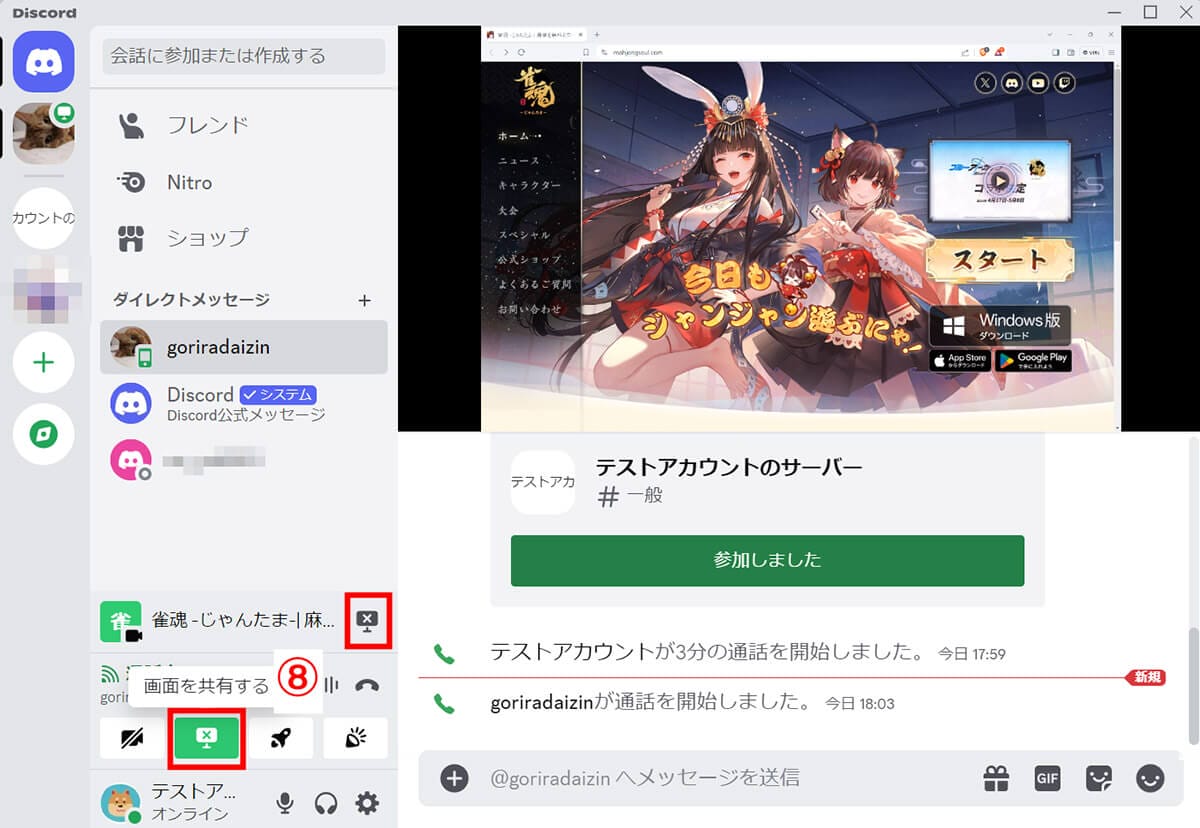Viewport: 1200px width, 828px height.
Task: Start an activity with the rocket button
Action: pyautogui.click(x=281, y=738)
